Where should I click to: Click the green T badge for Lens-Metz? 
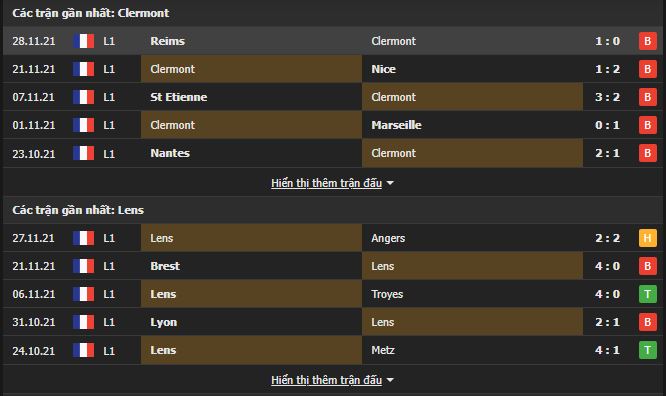[x=647, y=350]
